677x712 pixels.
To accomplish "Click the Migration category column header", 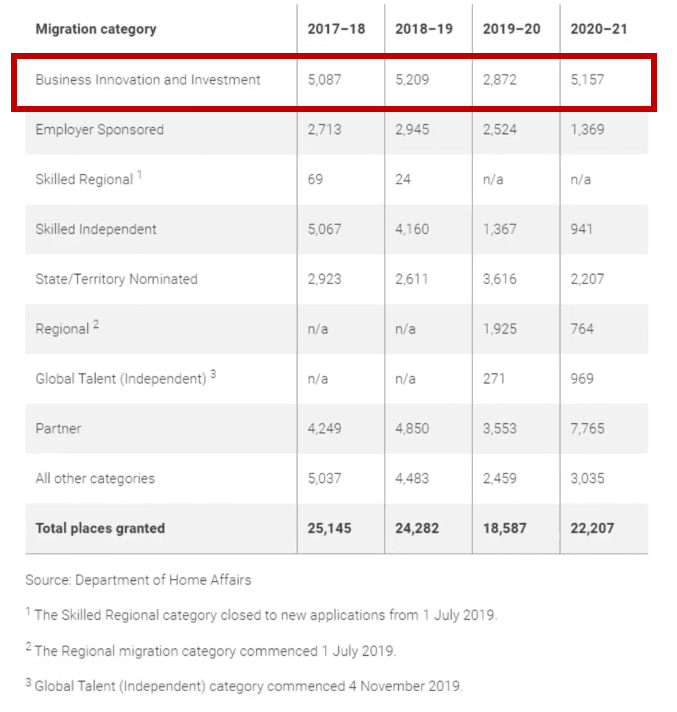I will 96,29.
